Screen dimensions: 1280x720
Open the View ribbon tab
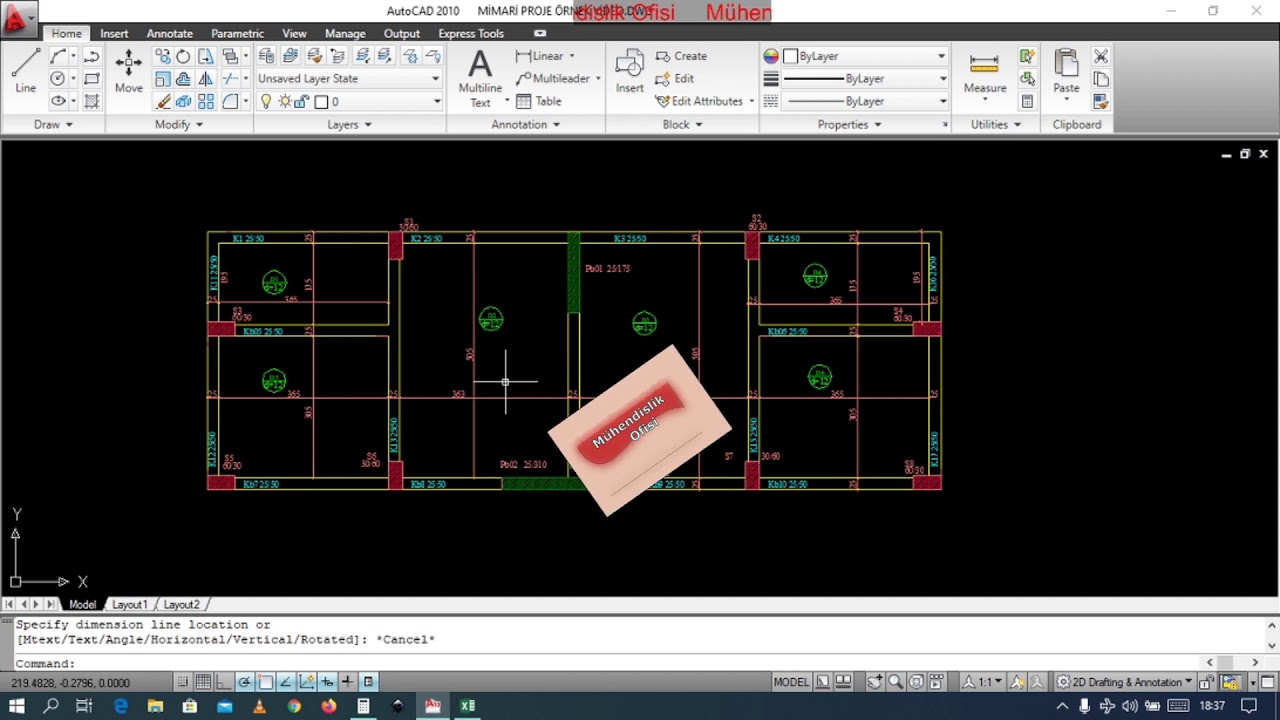(x=294, y=33)
